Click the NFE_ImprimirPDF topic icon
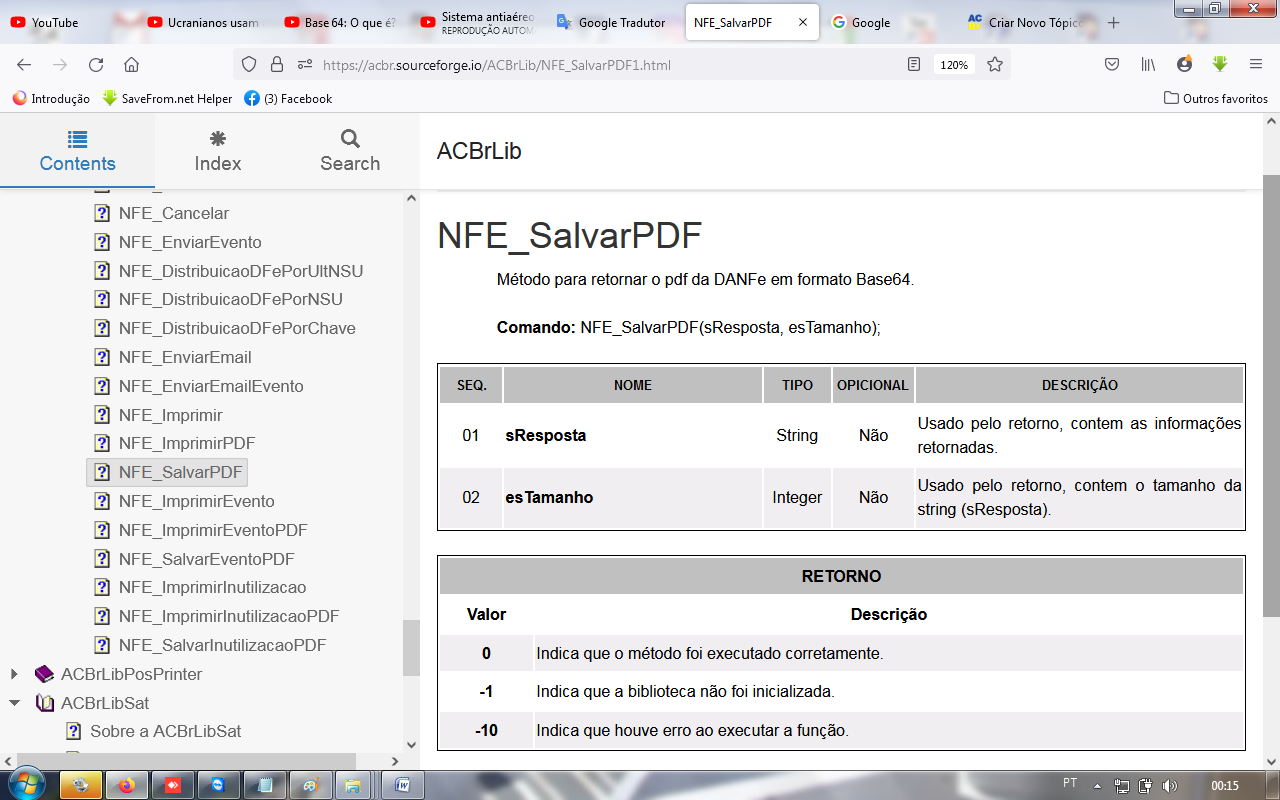This screenshot has width=1280, height=800. pyautogui.click(x=102, y=443)
